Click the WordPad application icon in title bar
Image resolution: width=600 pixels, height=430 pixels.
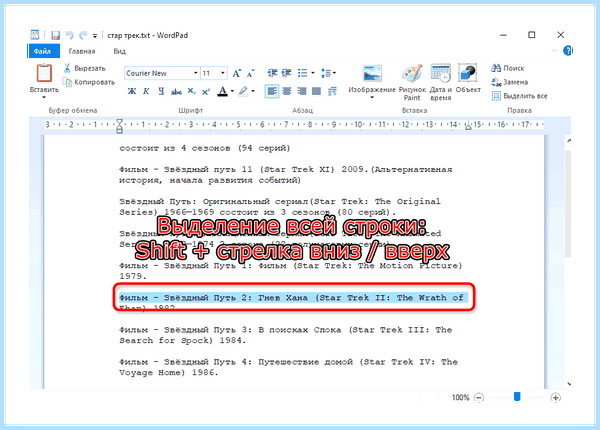[34, 35]
